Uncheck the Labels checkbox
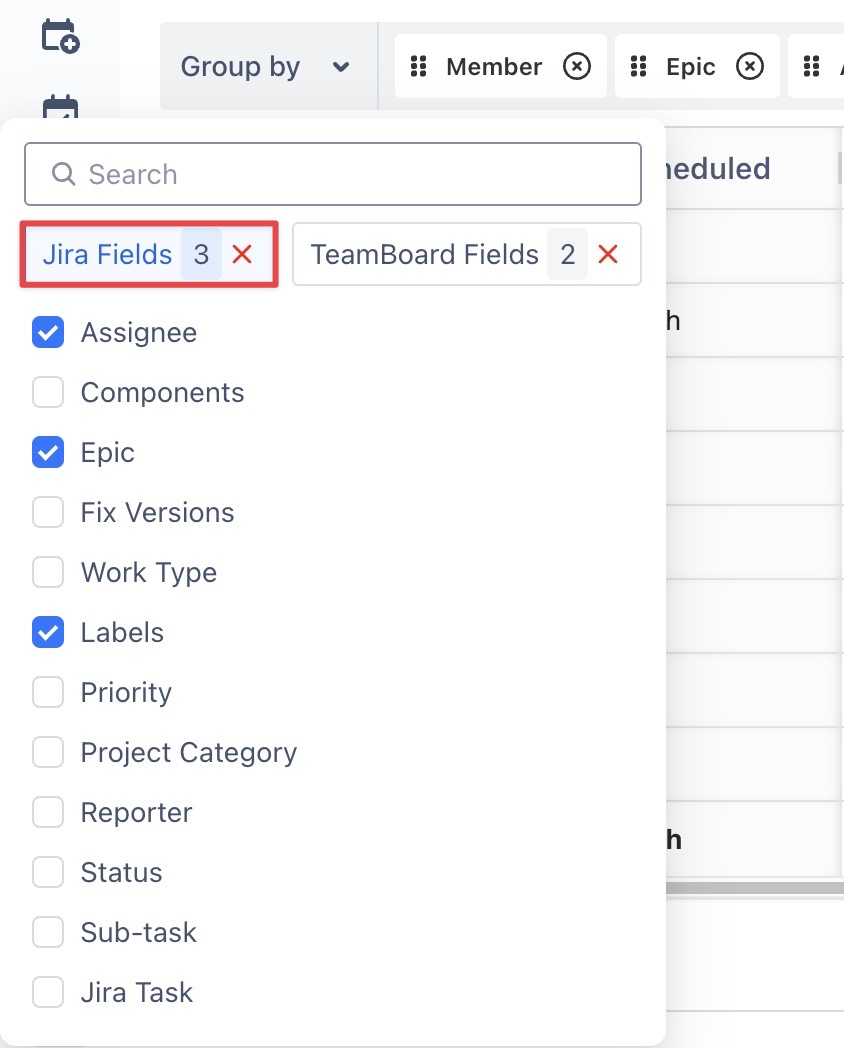 (48, 633)
